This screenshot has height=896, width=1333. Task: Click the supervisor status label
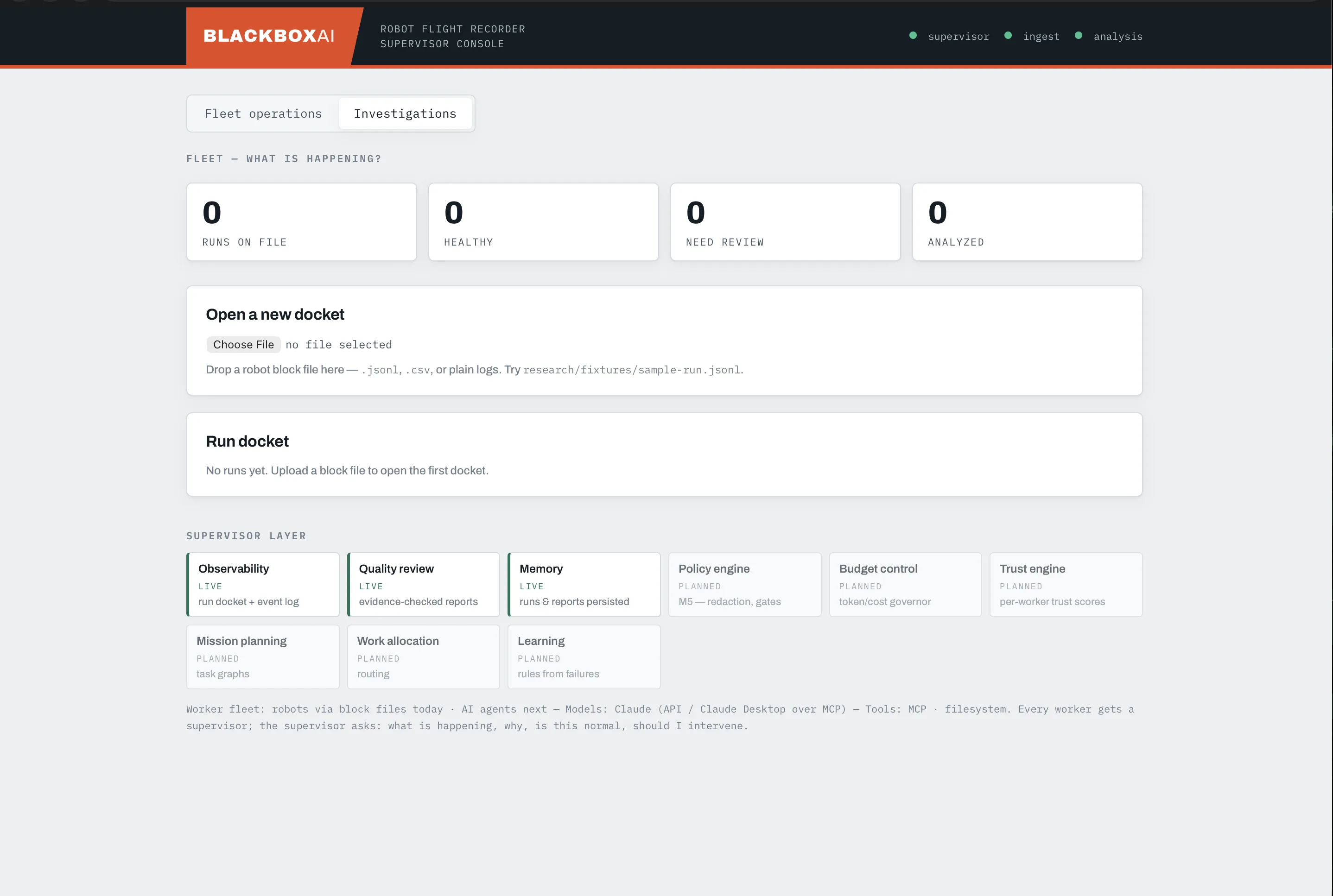click(x=958, y=37)
